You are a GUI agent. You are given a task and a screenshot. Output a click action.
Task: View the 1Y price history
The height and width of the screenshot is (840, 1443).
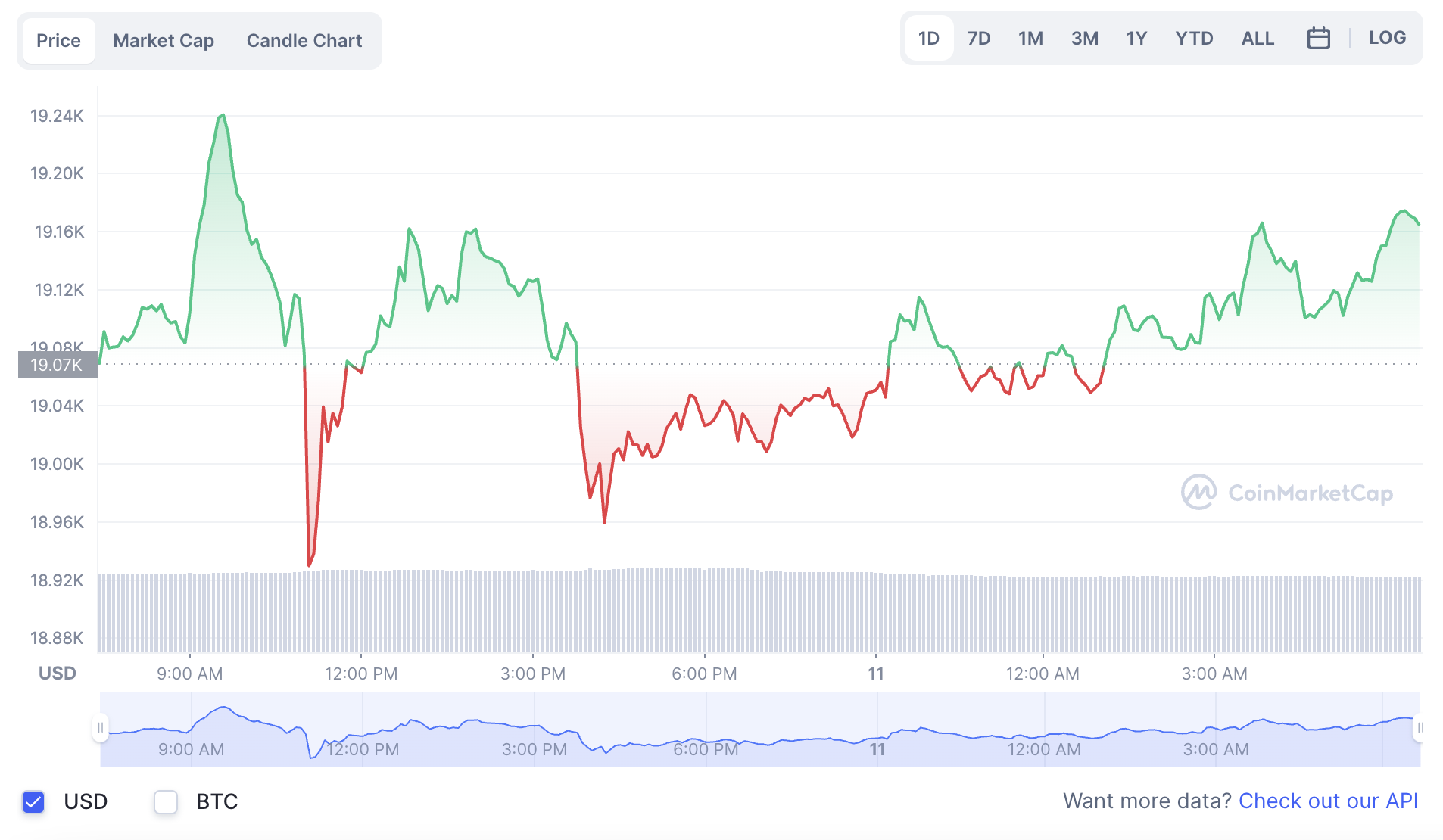pos(1136,38)
